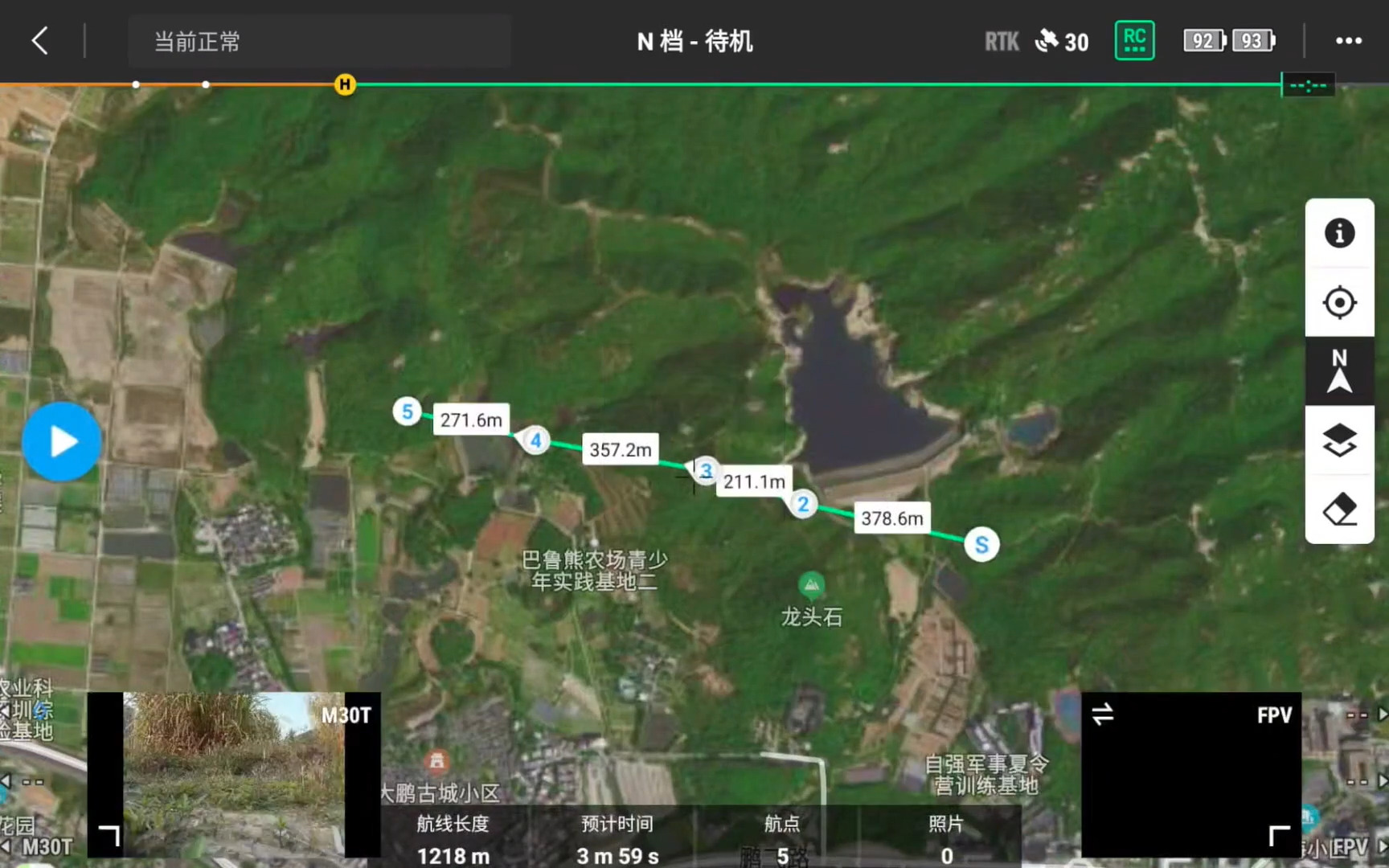Expand the FPV window corner icon
The width and height of the screenshot is (1389, 868).
click(x=1279, y=836)
